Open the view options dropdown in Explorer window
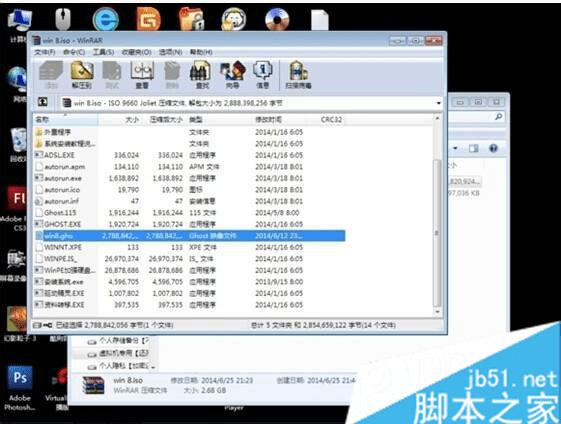Image resolution: width=561 pixels, height=424 pixels. (x=455, y=148)
